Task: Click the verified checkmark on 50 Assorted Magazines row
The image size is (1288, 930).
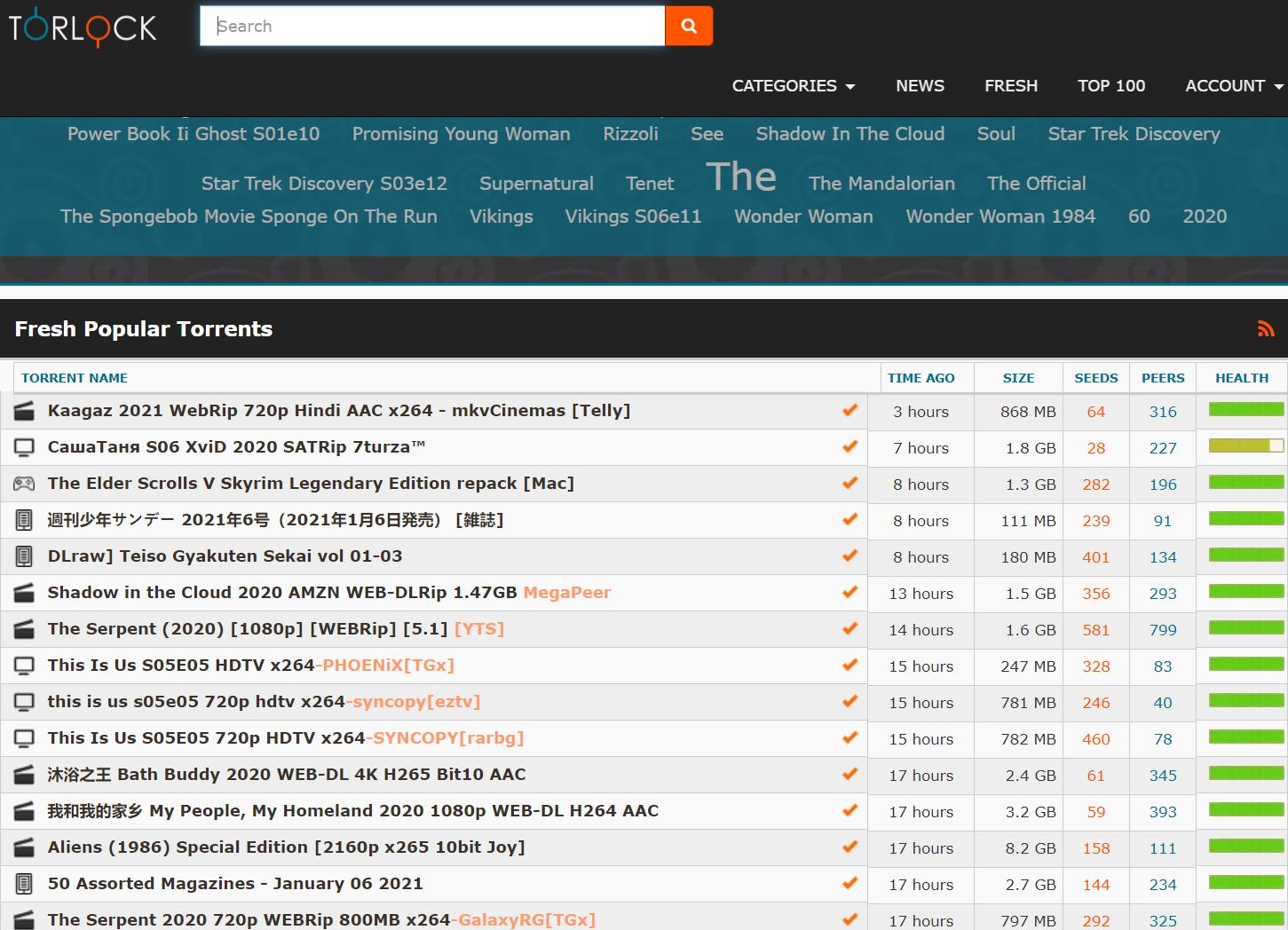Action: 849,883
